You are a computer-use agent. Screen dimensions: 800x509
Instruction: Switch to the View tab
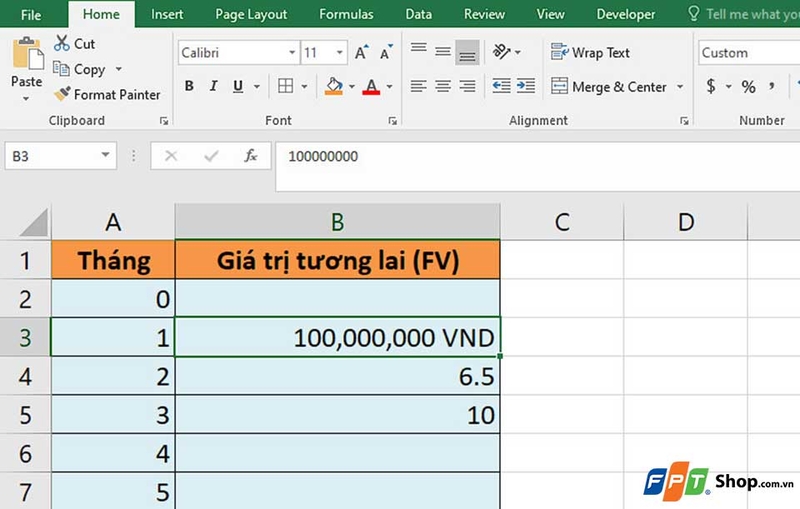pos(551,14)
